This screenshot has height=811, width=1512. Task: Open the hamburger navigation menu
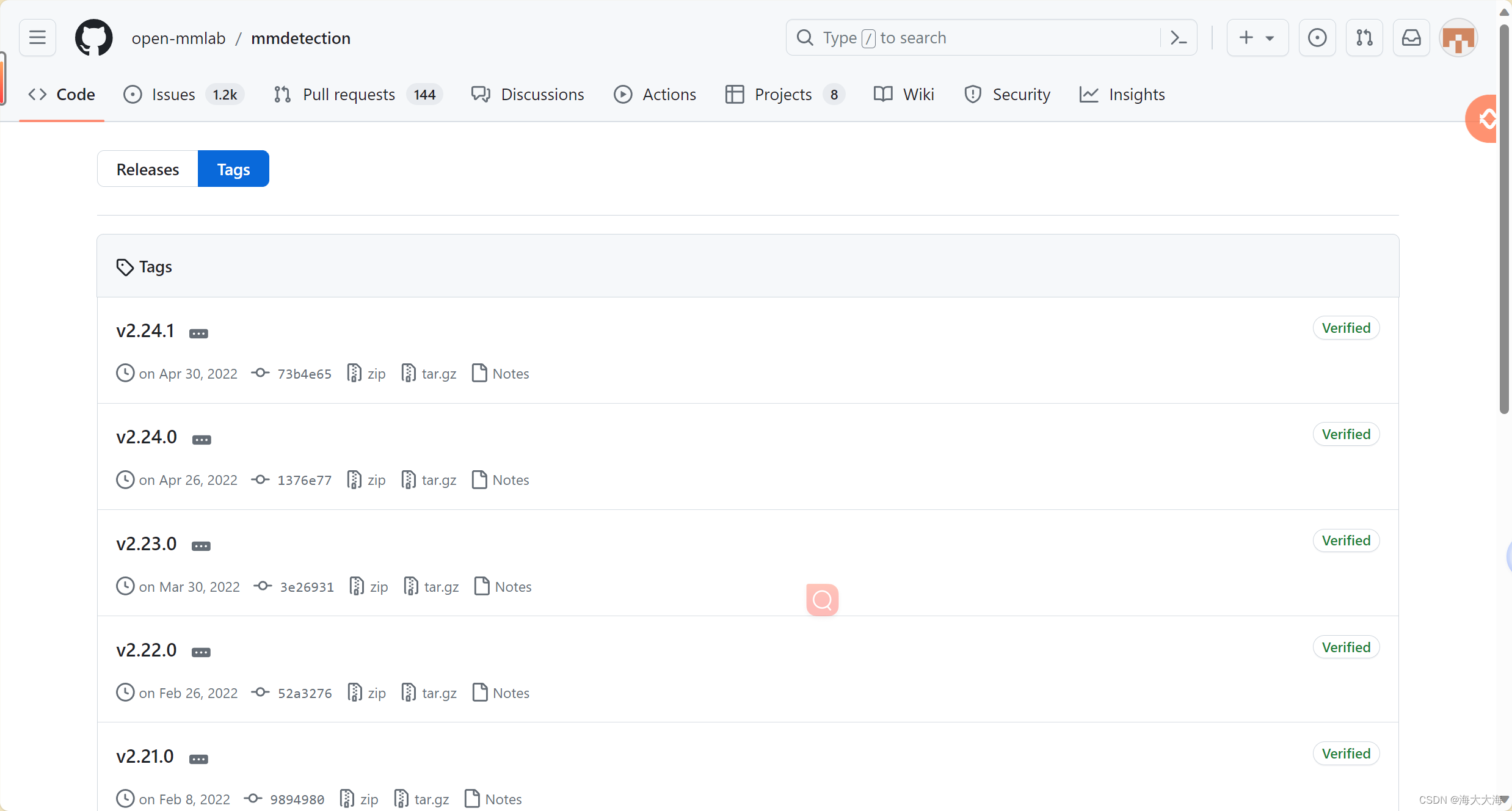37,38
